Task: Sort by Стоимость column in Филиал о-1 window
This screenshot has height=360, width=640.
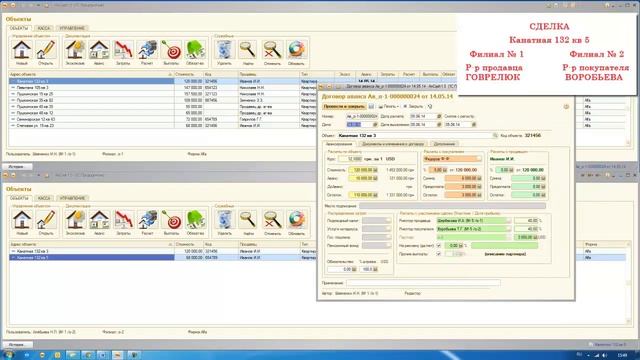Action: click(x=189, y=74)
